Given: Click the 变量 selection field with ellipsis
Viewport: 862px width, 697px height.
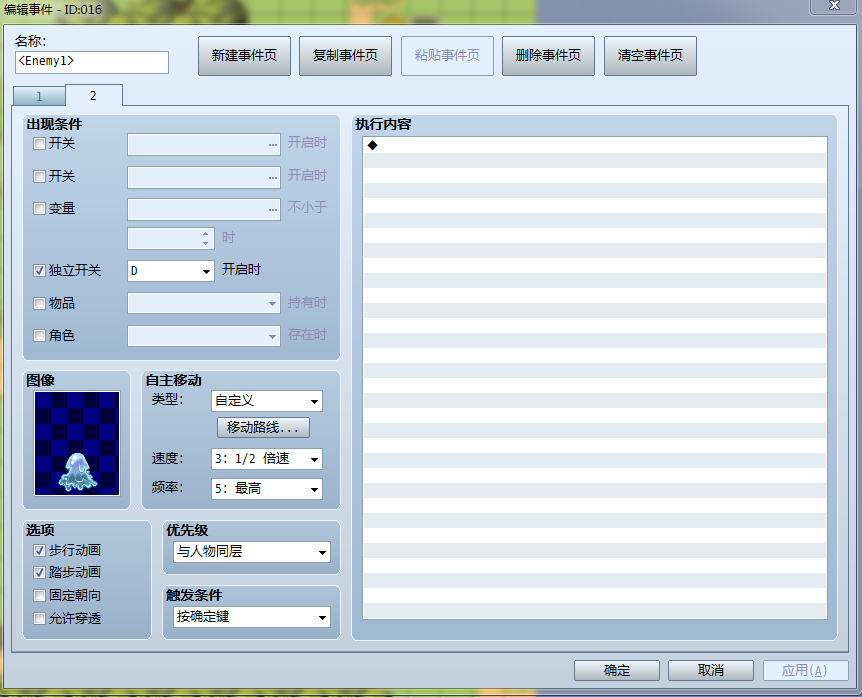Looking at the screenshot, I should click(x=204, y=209).
